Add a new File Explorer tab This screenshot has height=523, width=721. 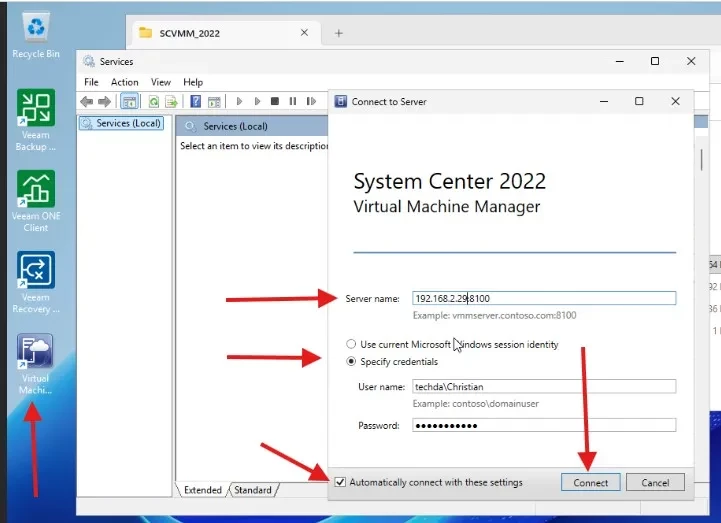click(x=339, y=33)
